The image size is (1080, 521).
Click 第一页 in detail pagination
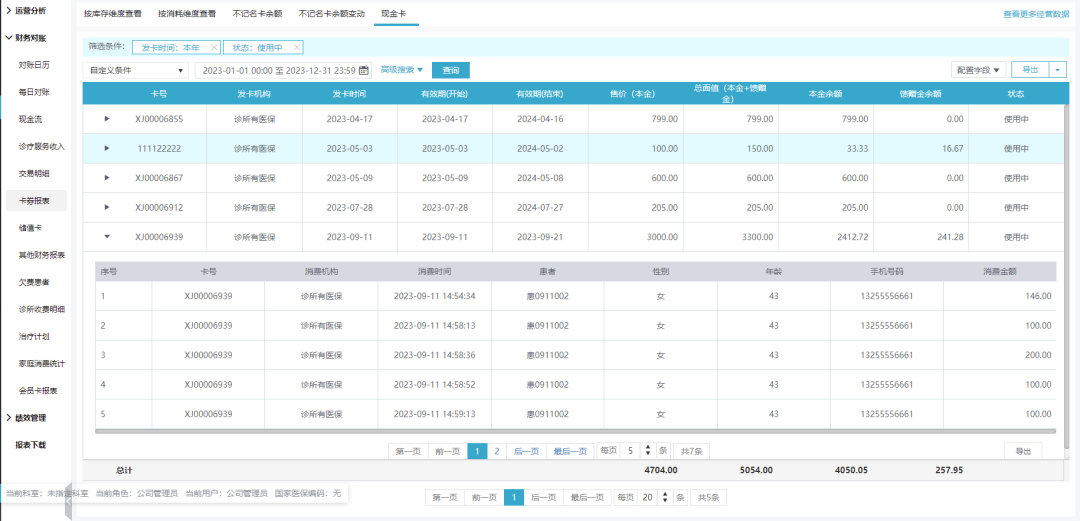click(408, 451)
